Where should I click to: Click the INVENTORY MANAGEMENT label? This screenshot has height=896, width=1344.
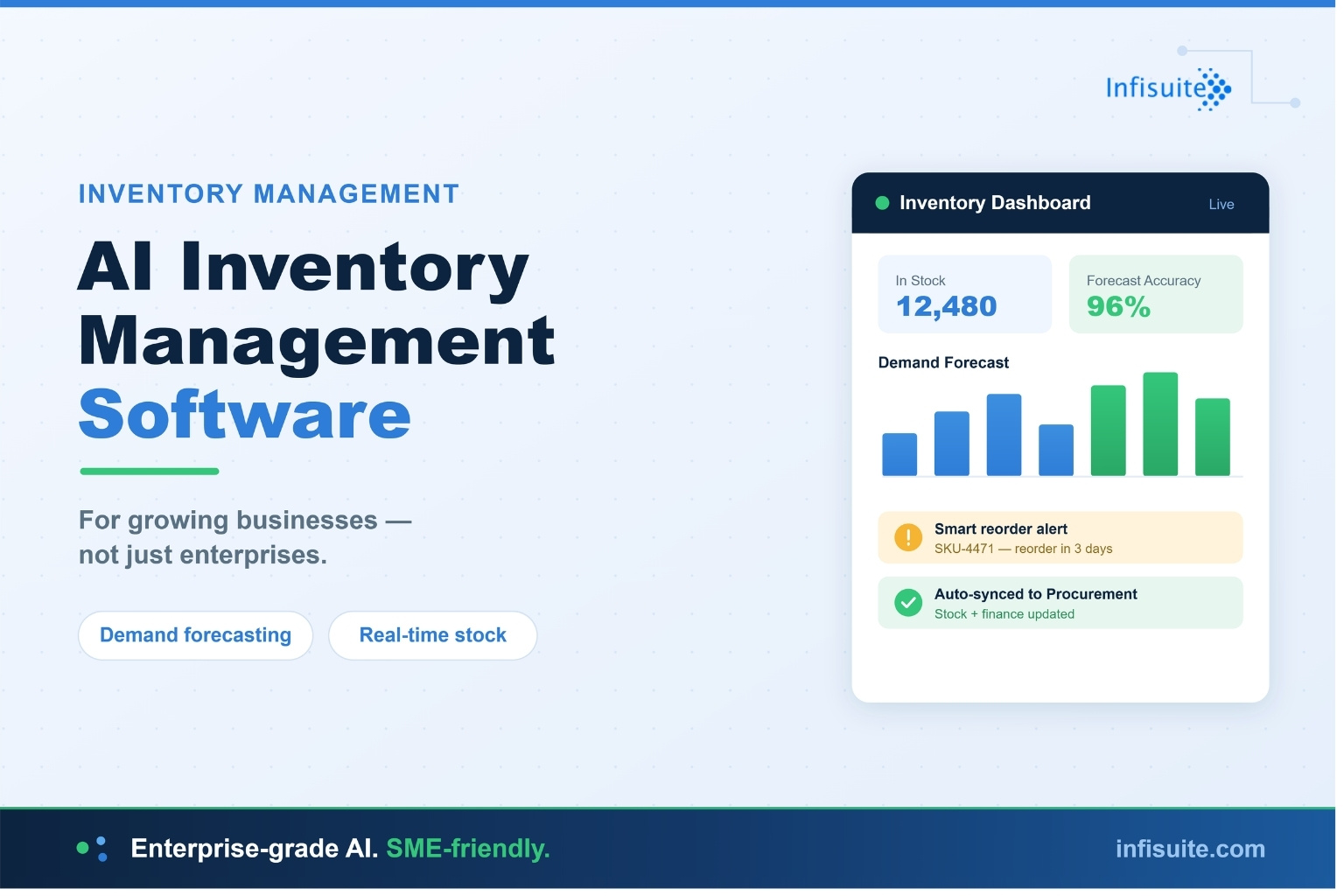pyautogui.click(x=269, y=194)
